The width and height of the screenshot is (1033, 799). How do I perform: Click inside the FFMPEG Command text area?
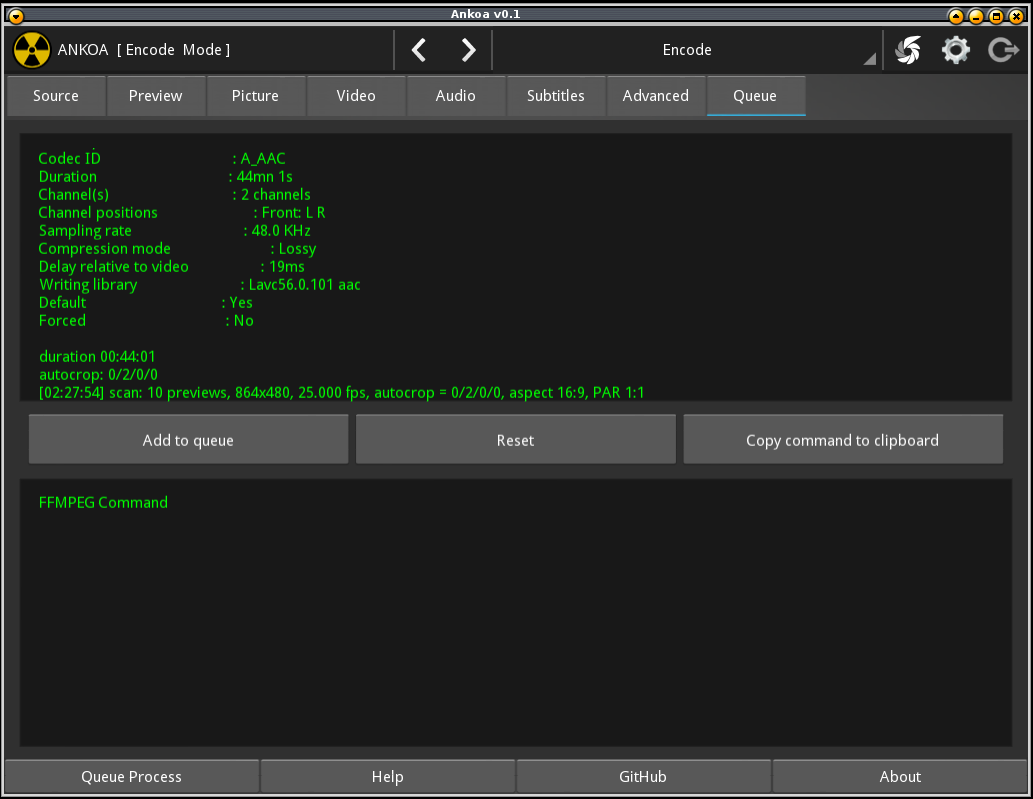tap(516, 613)
